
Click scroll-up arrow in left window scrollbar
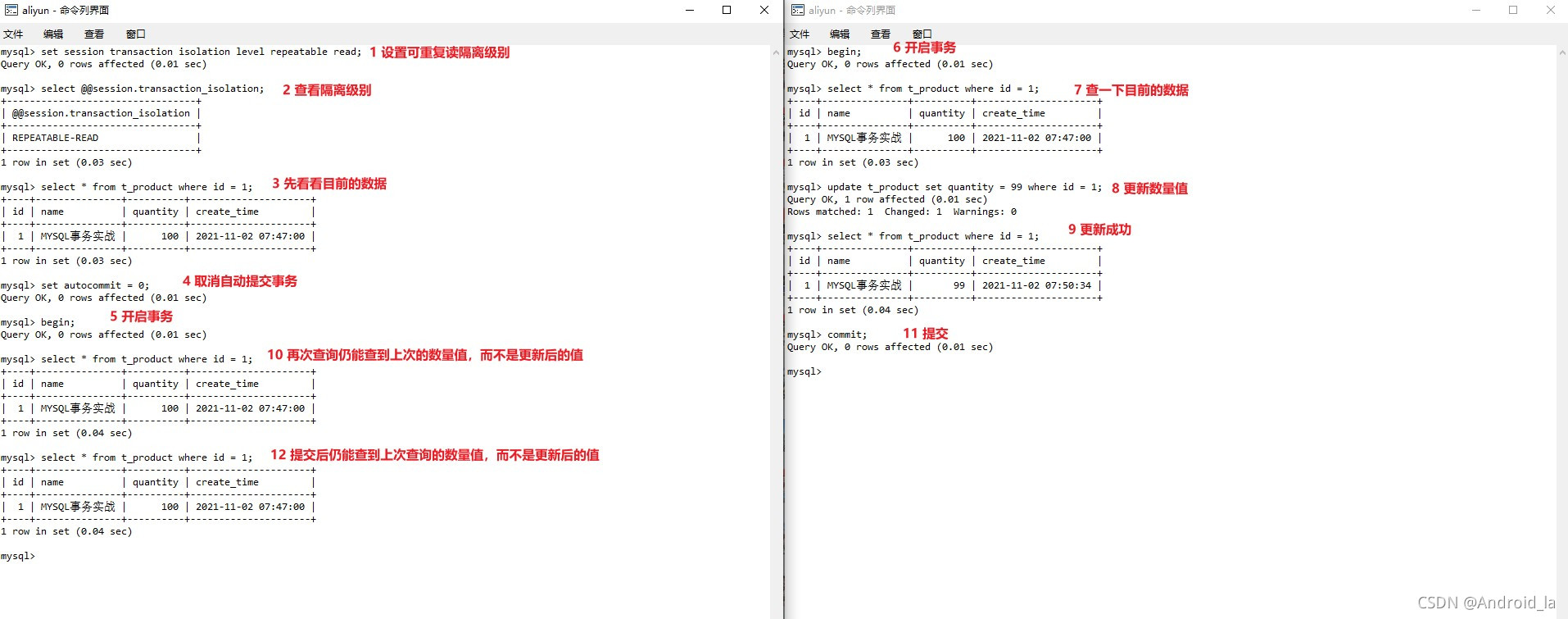776,52
